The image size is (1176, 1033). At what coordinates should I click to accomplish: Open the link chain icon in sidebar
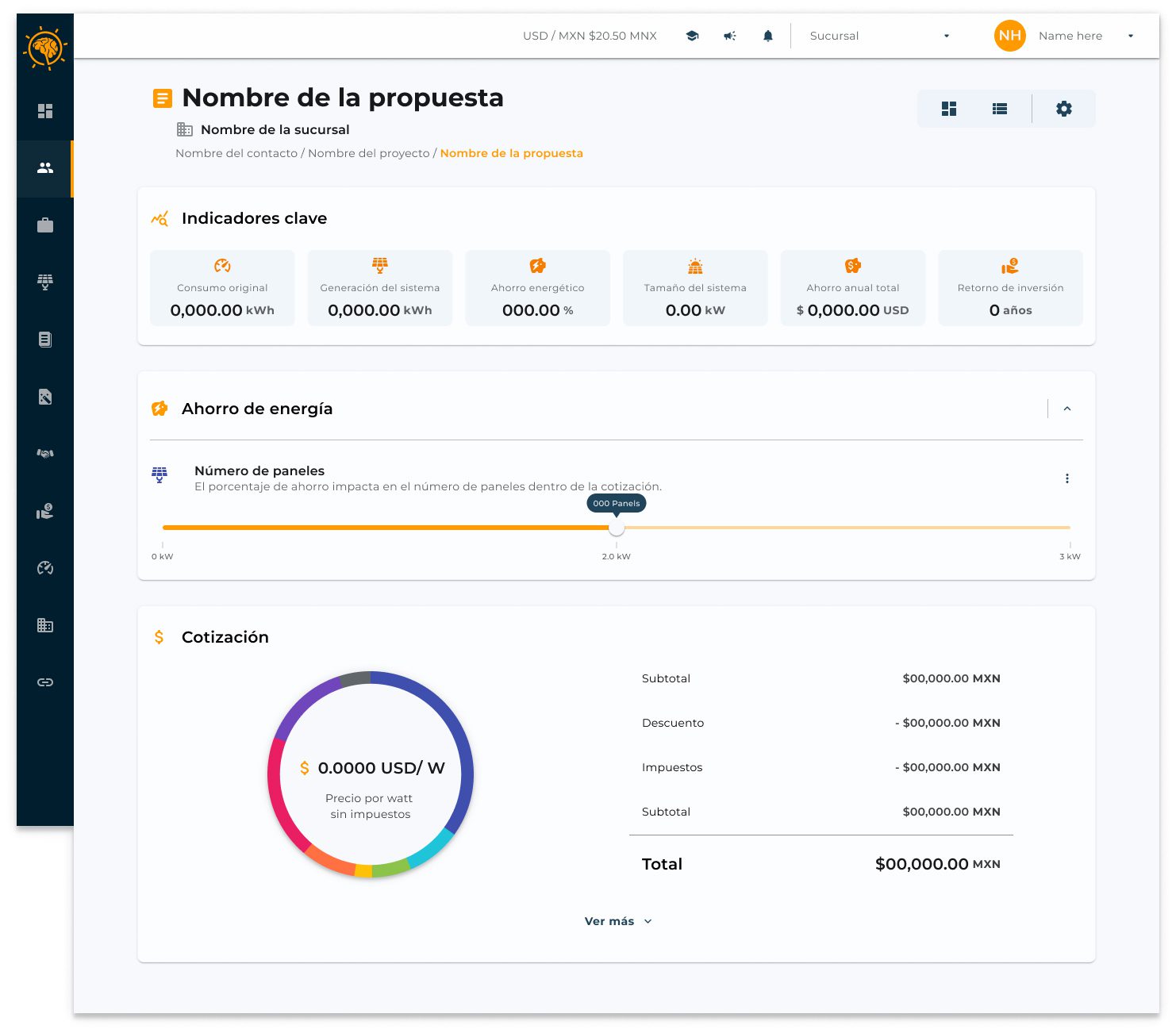[45, 682]
